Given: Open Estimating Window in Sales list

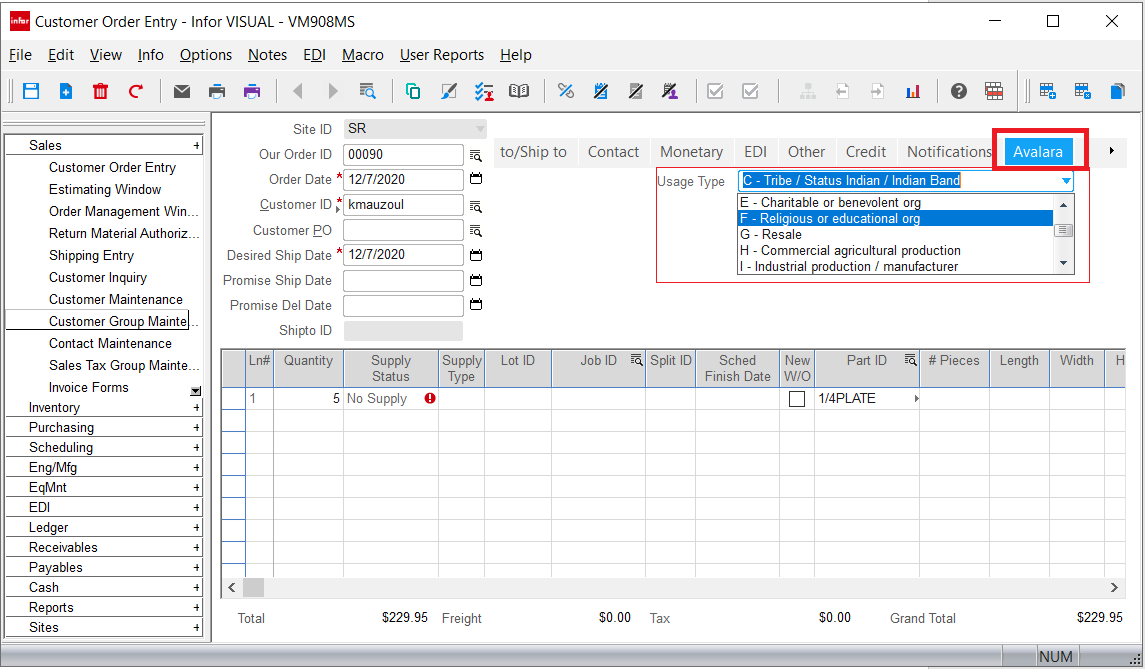Looking at the screenshot, I should point(104,189).
